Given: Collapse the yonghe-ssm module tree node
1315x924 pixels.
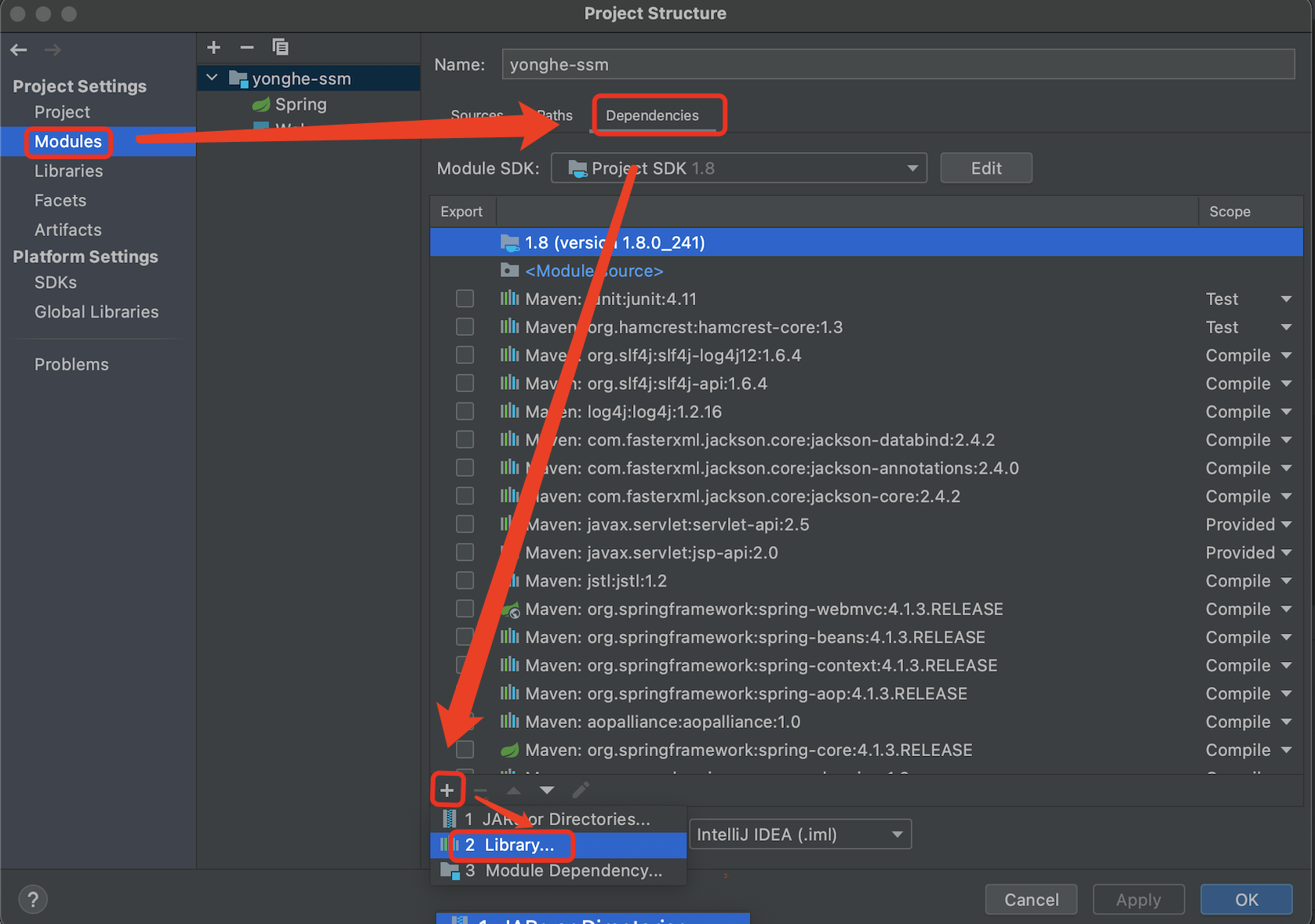Looking at the screenshot, I should coord(212,78).
